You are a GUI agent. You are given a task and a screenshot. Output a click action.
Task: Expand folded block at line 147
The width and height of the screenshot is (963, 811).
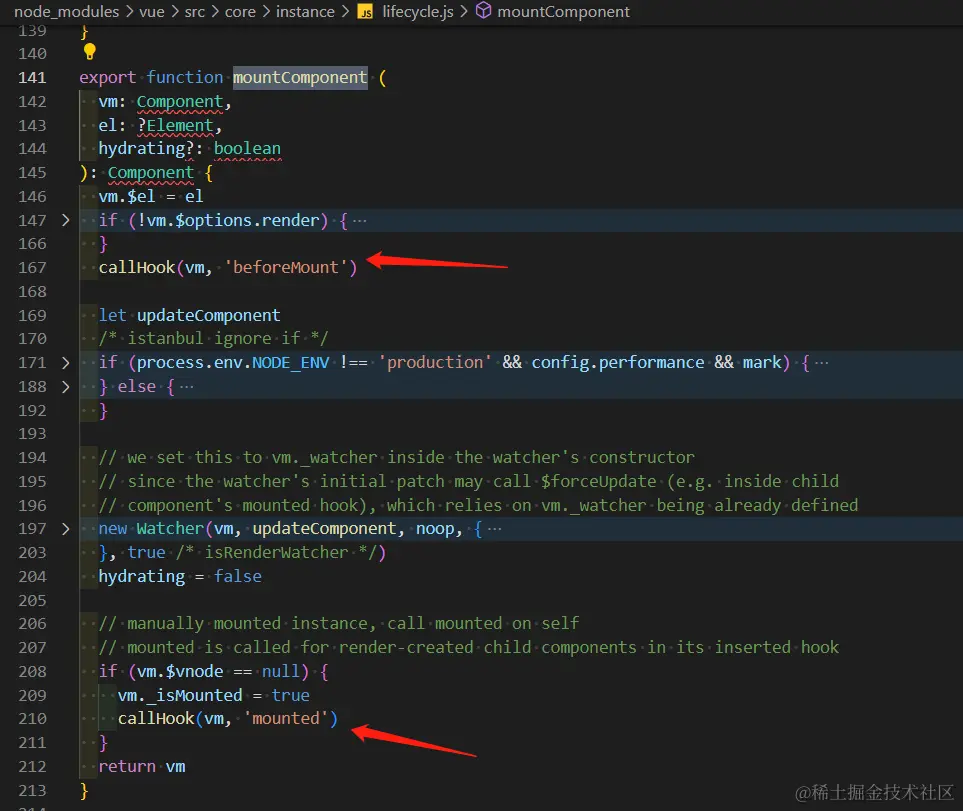pyautogui.click(x=66, y=220)
